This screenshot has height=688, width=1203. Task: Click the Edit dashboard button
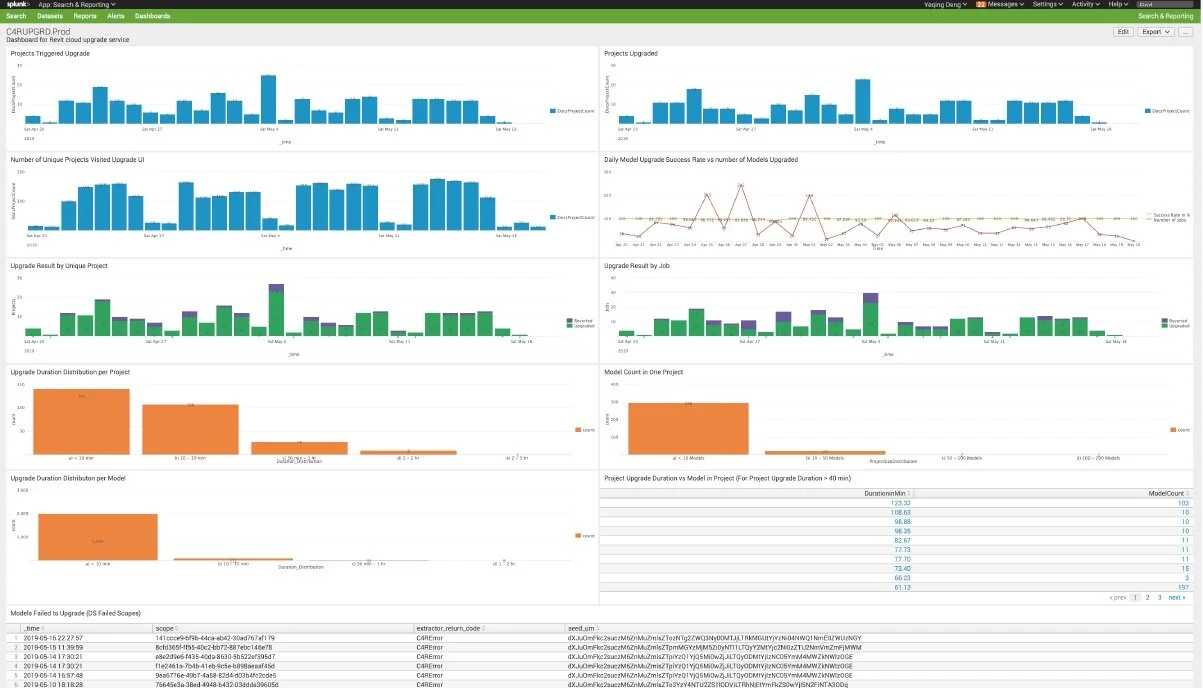1123,32
